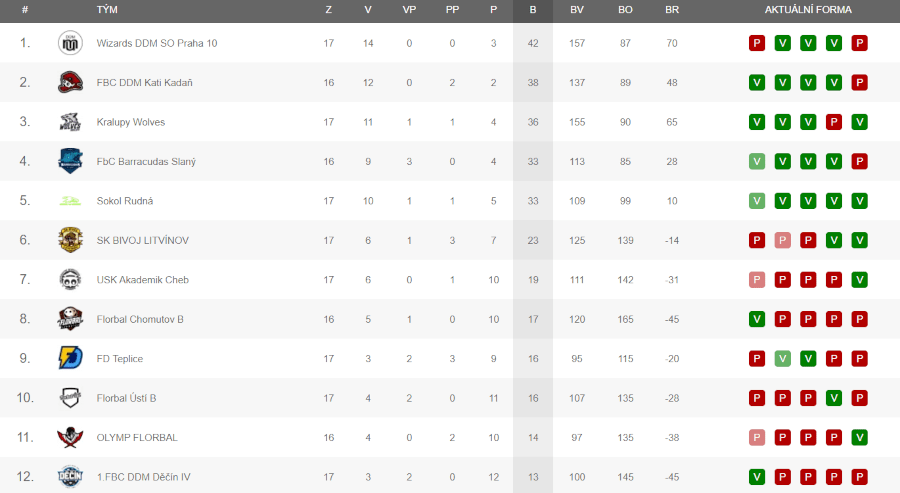Click the FBC DDM Kati Kadaň team logo

click(70, 82)
